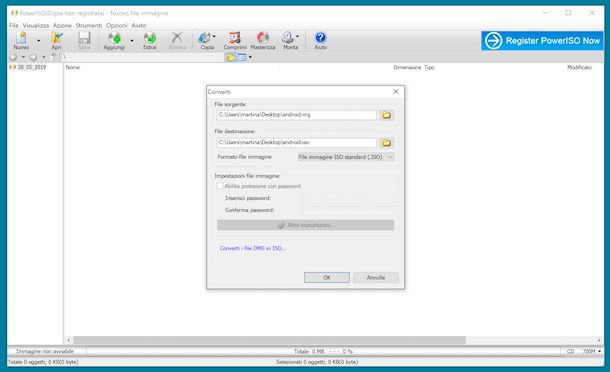
Task: Expand the view mode dropdown arrow
Action: pyautogui.click(x=250, y=58)
